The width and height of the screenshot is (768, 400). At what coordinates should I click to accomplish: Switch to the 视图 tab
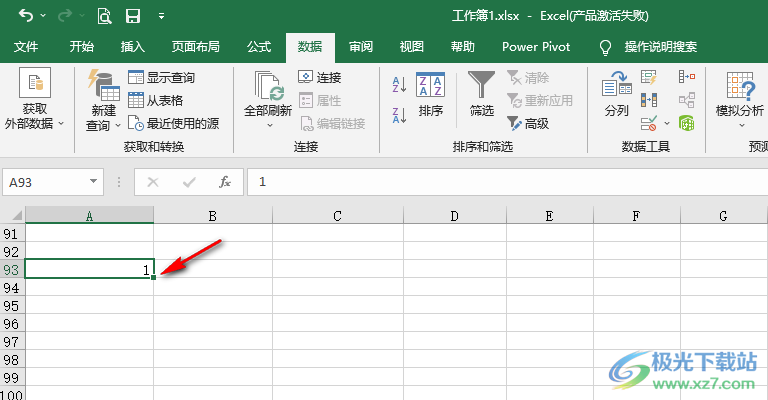coord(411,47)
